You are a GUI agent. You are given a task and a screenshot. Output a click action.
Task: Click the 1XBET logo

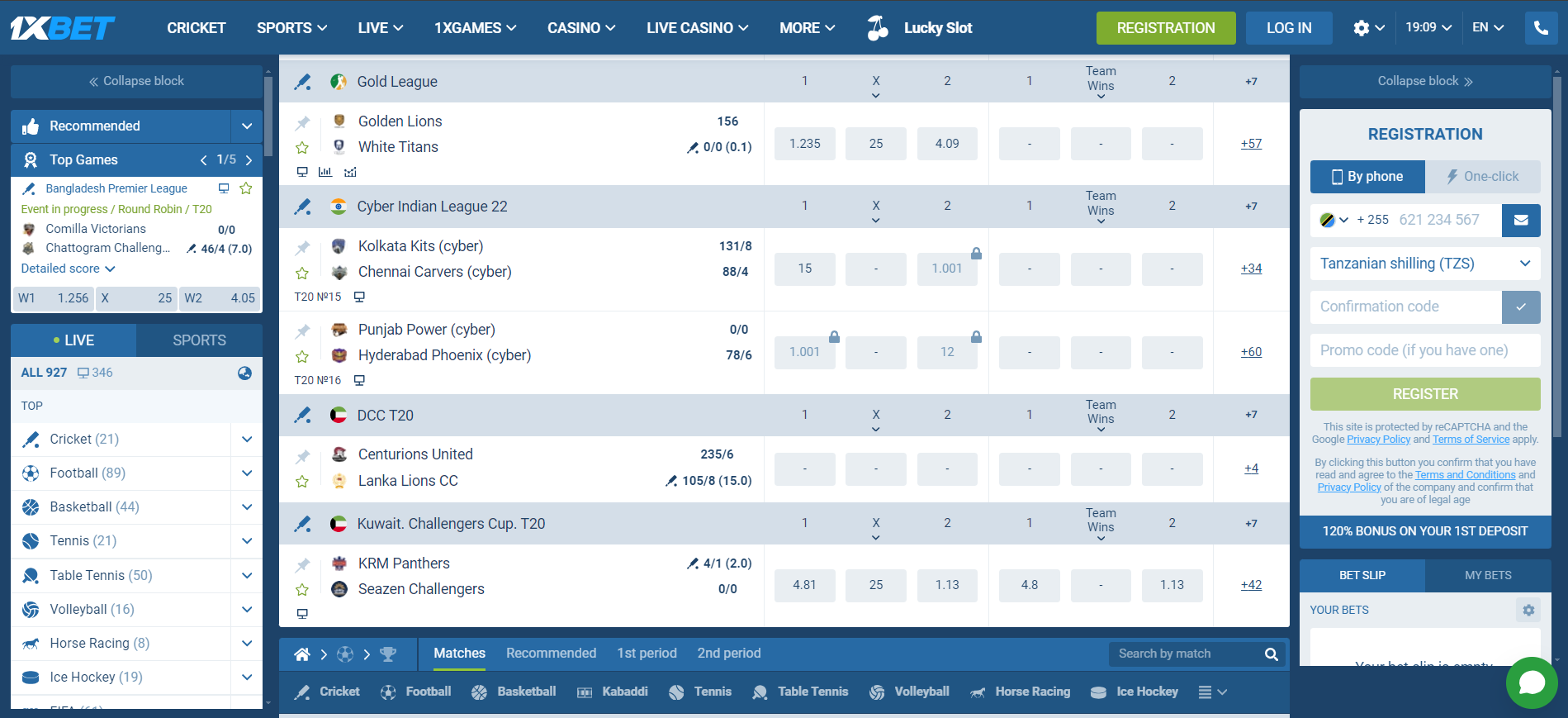tap(63, 28)
